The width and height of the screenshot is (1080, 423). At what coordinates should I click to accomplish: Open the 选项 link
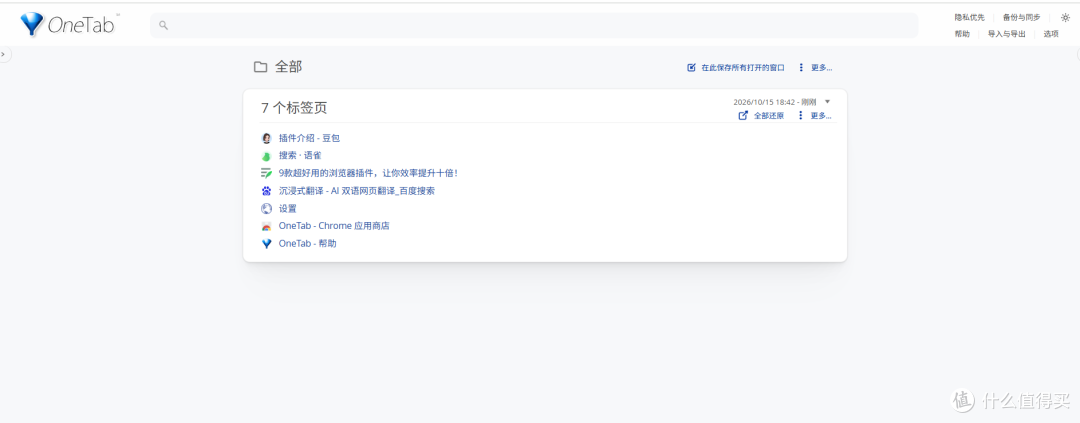click(x=1051, y=34)
